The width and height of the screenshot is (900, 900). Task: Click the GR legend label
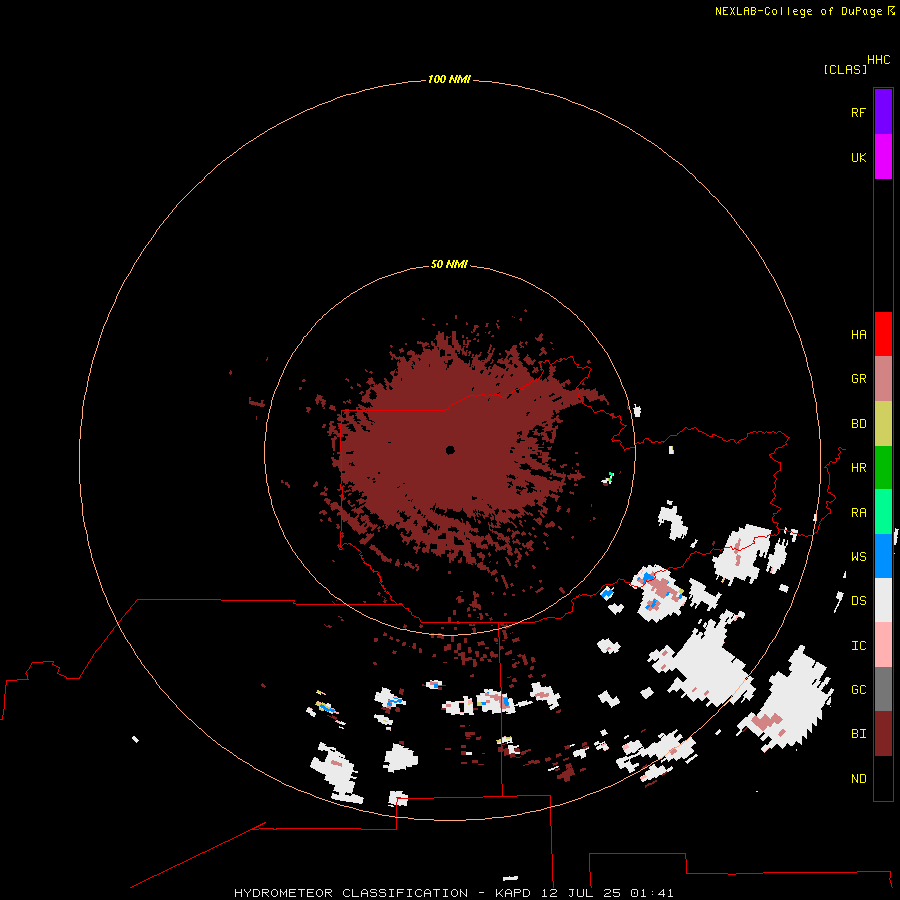(859, 379)
